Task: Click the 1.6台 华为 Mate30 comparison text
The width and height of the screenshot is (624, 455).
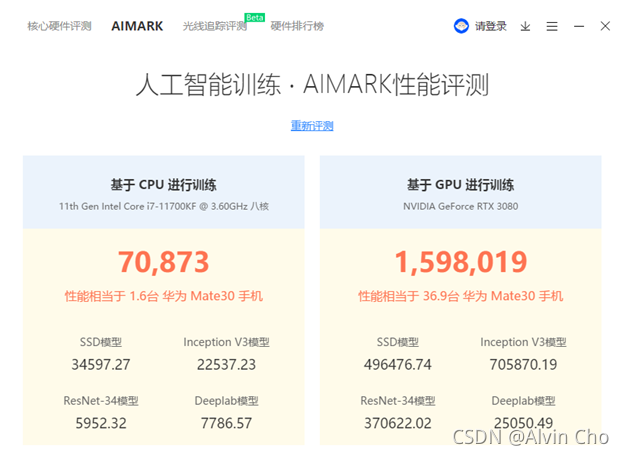Action: tap(164, 296)
